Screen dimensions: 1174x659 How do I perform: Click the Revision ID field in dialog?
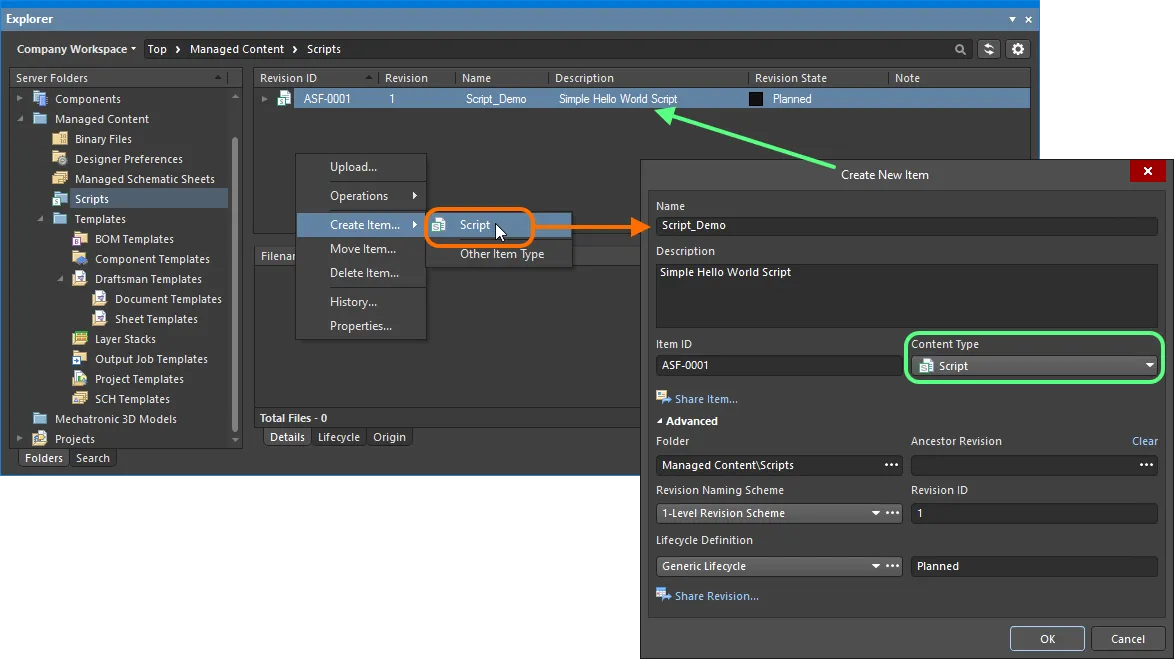[x=1034, y=513]
